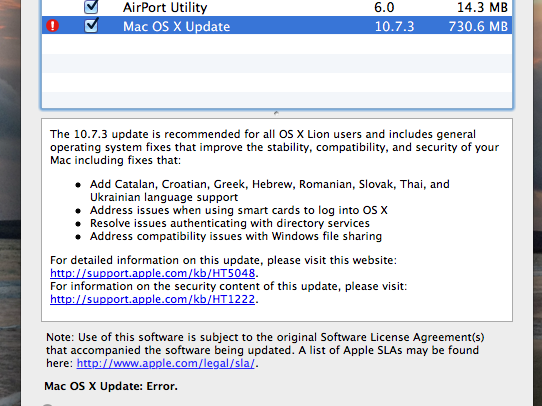This screenshot has height=406, width=542.
Task: Uncheck the AirPort Utility checkbox
Action: coord(91,7)
